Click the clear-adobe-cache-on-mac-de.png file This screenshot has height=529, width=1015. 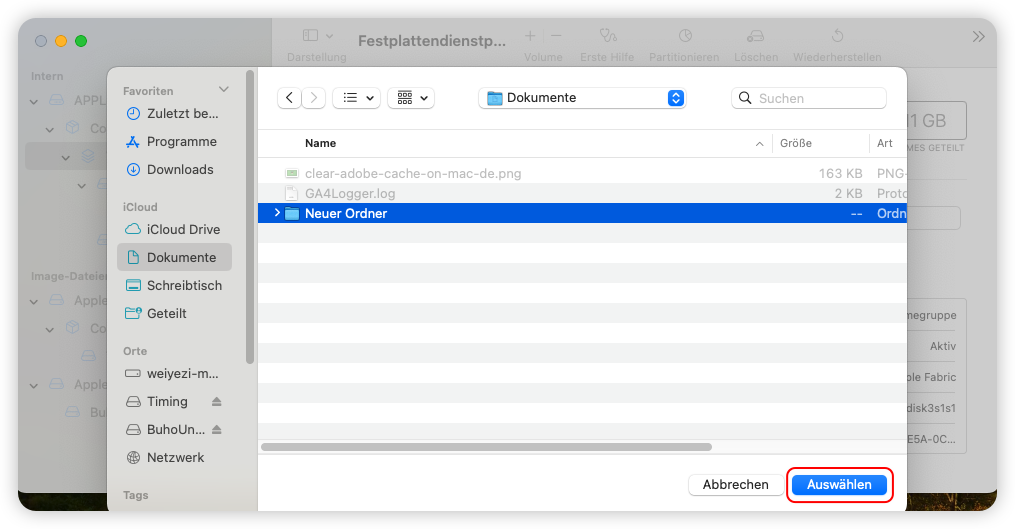tap(413, 174)
